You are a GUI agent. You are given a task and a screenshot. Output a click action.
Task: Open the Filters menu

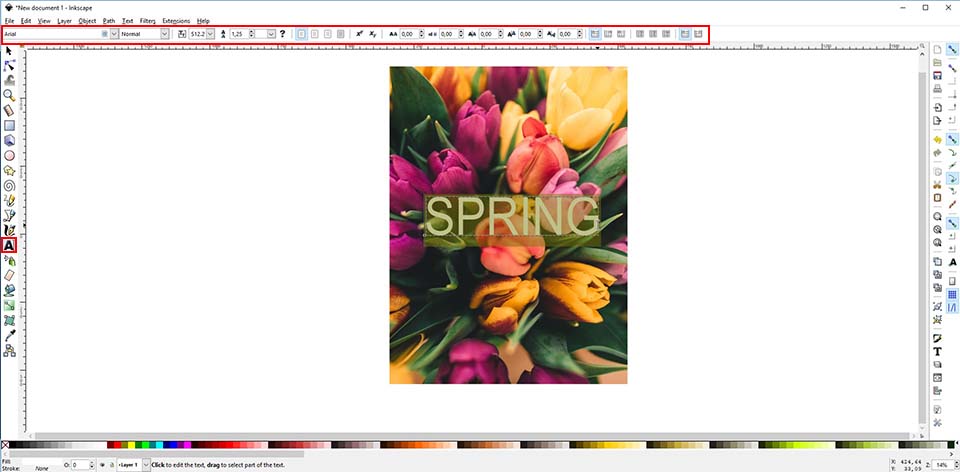(148, 21)
